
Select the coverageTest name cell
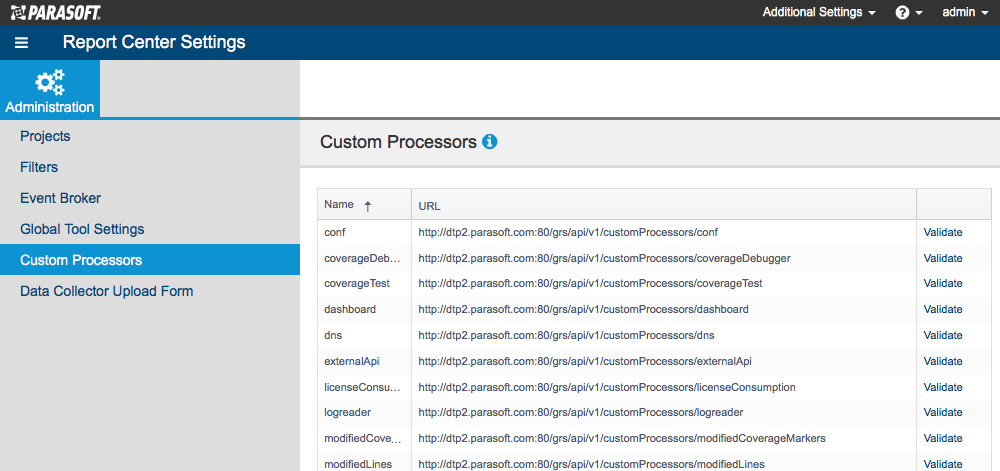365,284
